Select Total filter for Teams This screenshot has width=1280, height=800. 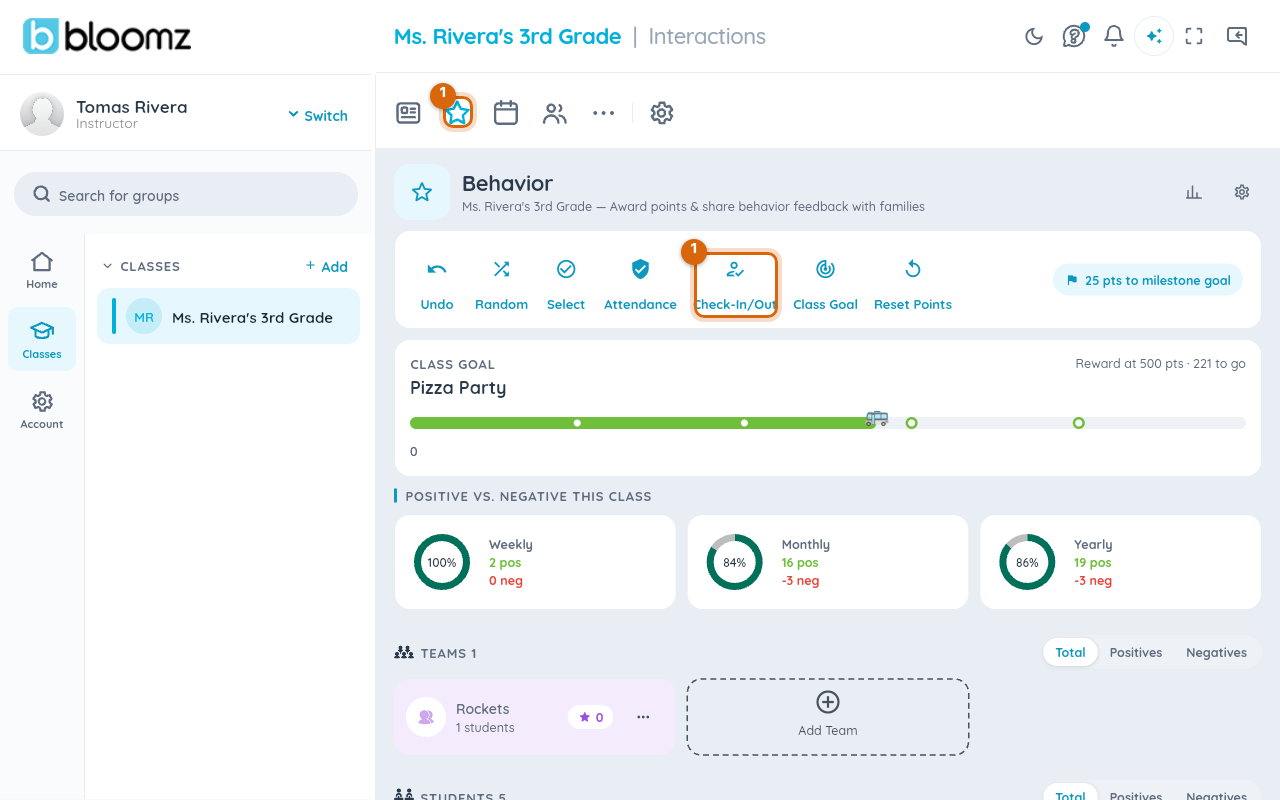click(1070, 652)
